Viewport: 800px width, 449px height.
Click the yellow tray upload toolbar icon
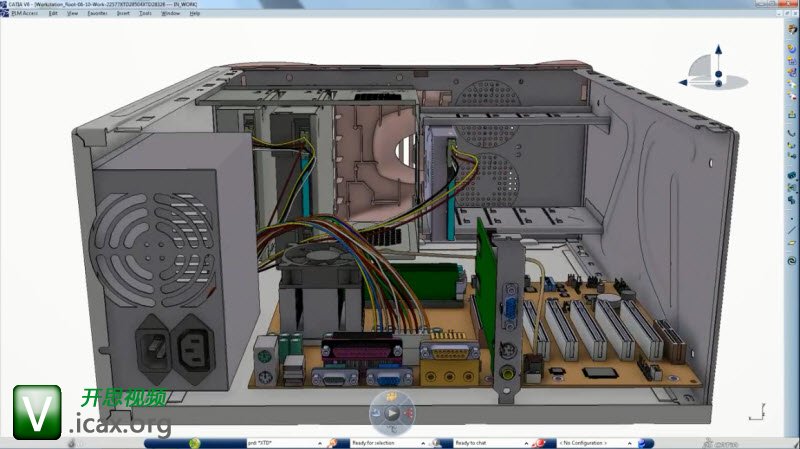click(x=792, y=114)
